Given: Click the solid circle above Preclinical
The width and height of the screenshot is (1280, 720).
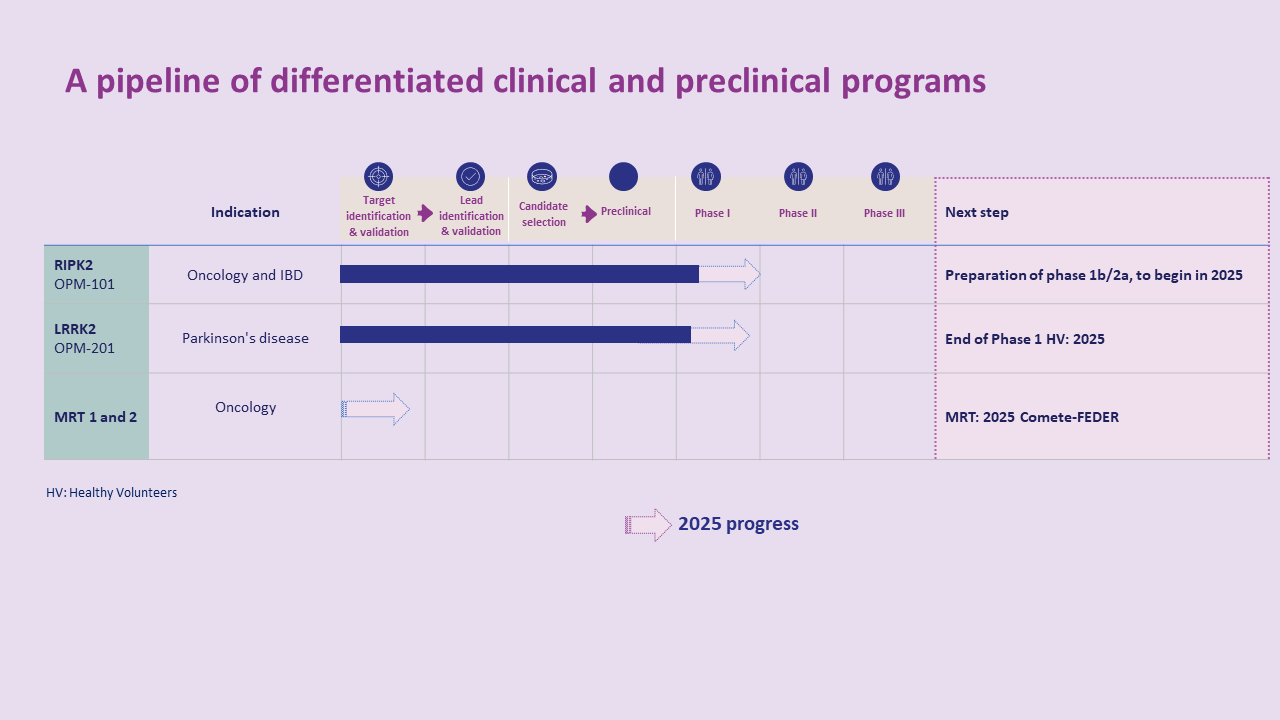Looking at the screenshot, I should [x=623, y=177].
